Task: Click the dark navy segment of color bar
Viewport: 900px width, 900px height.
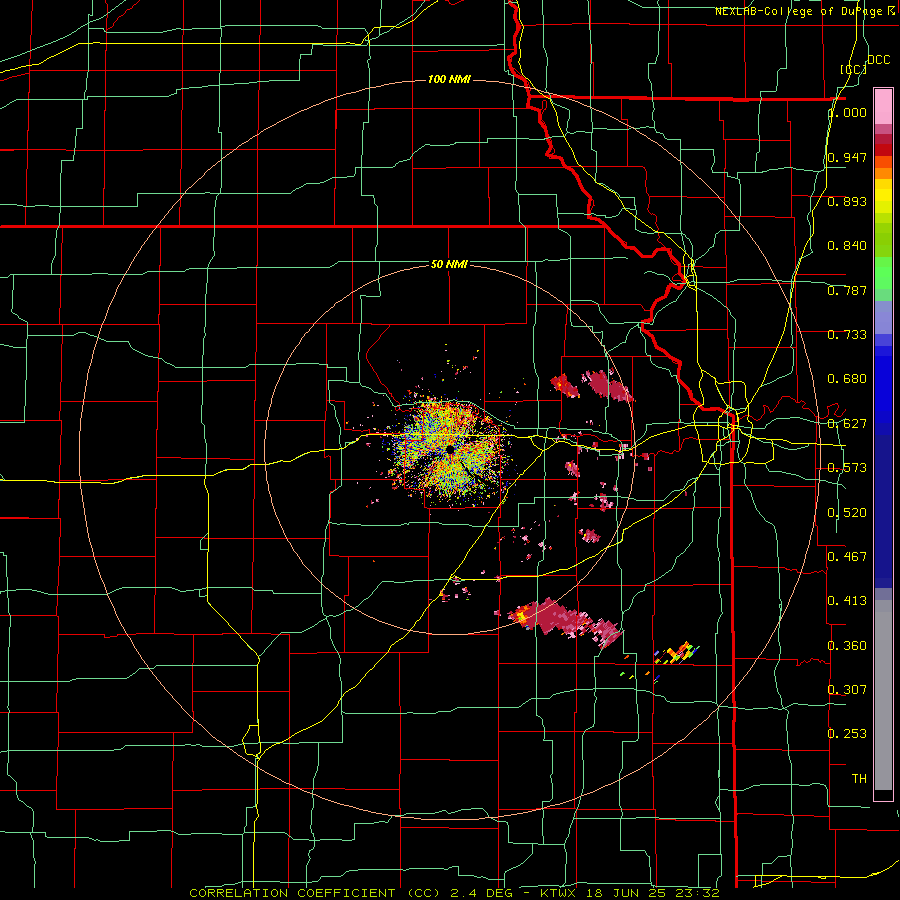Action: [883, 511]
